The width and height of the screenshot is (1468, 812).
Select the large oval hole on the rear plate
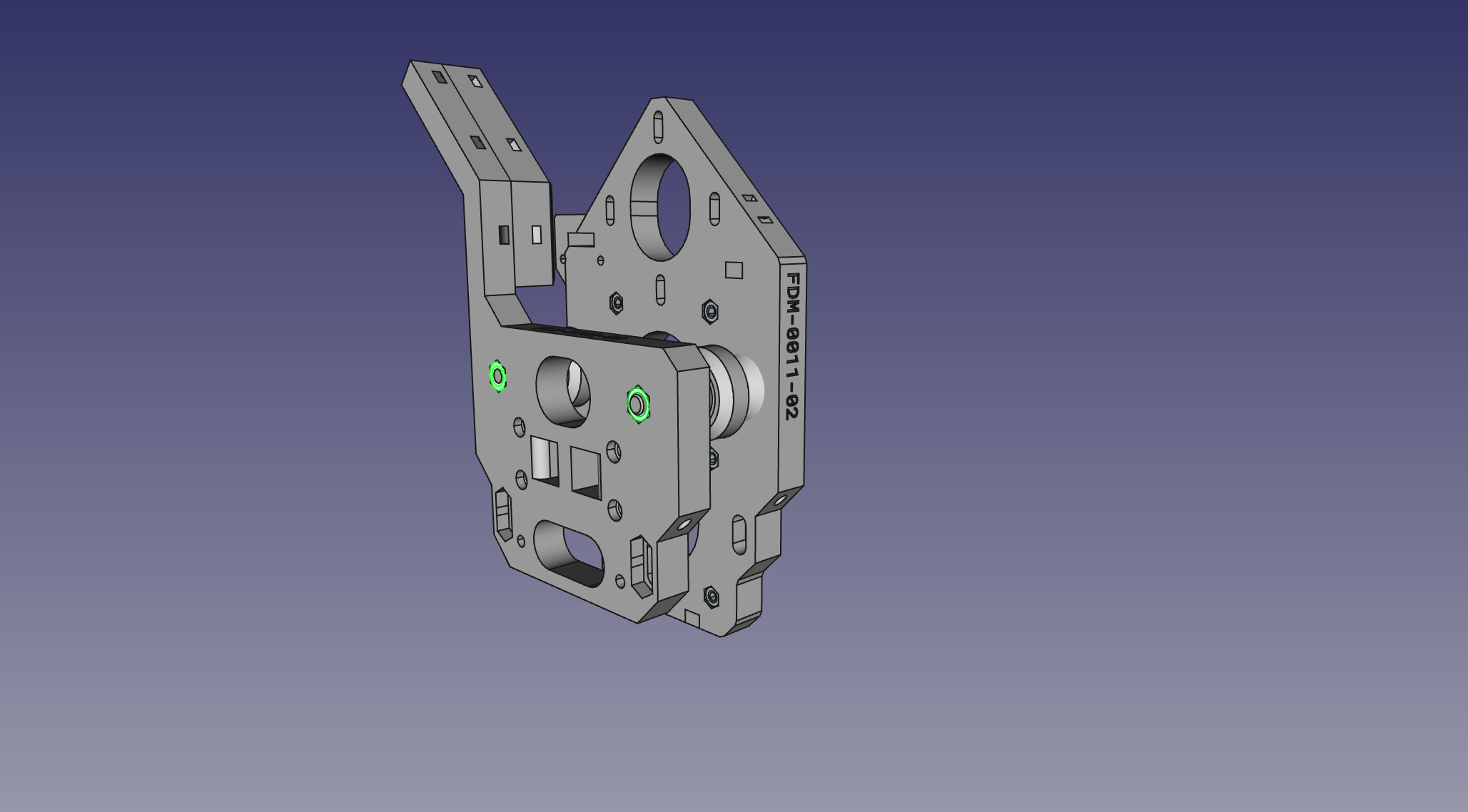(x=662, y=207)
